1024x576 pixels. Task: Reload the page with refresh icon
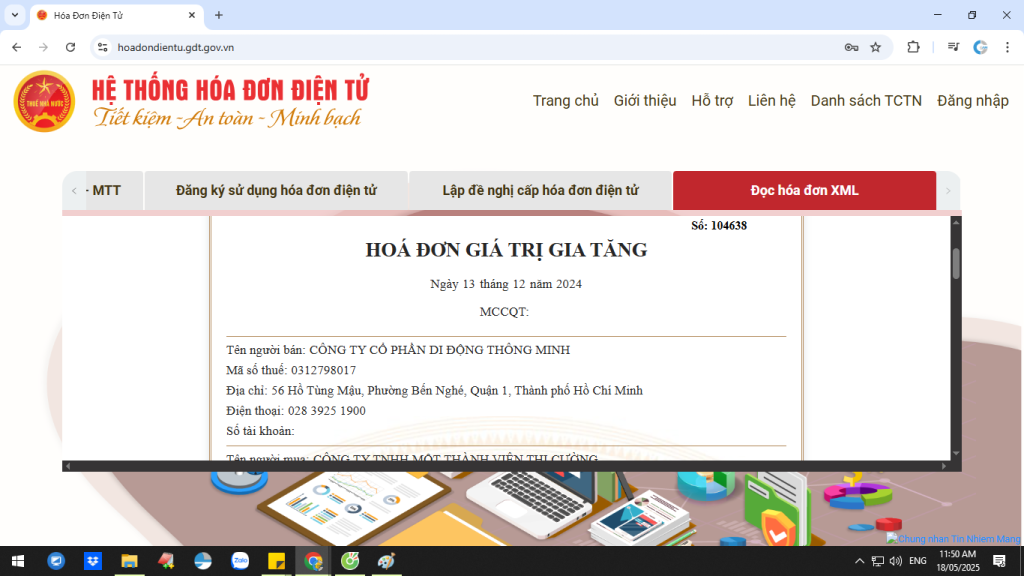pos(71,47)
